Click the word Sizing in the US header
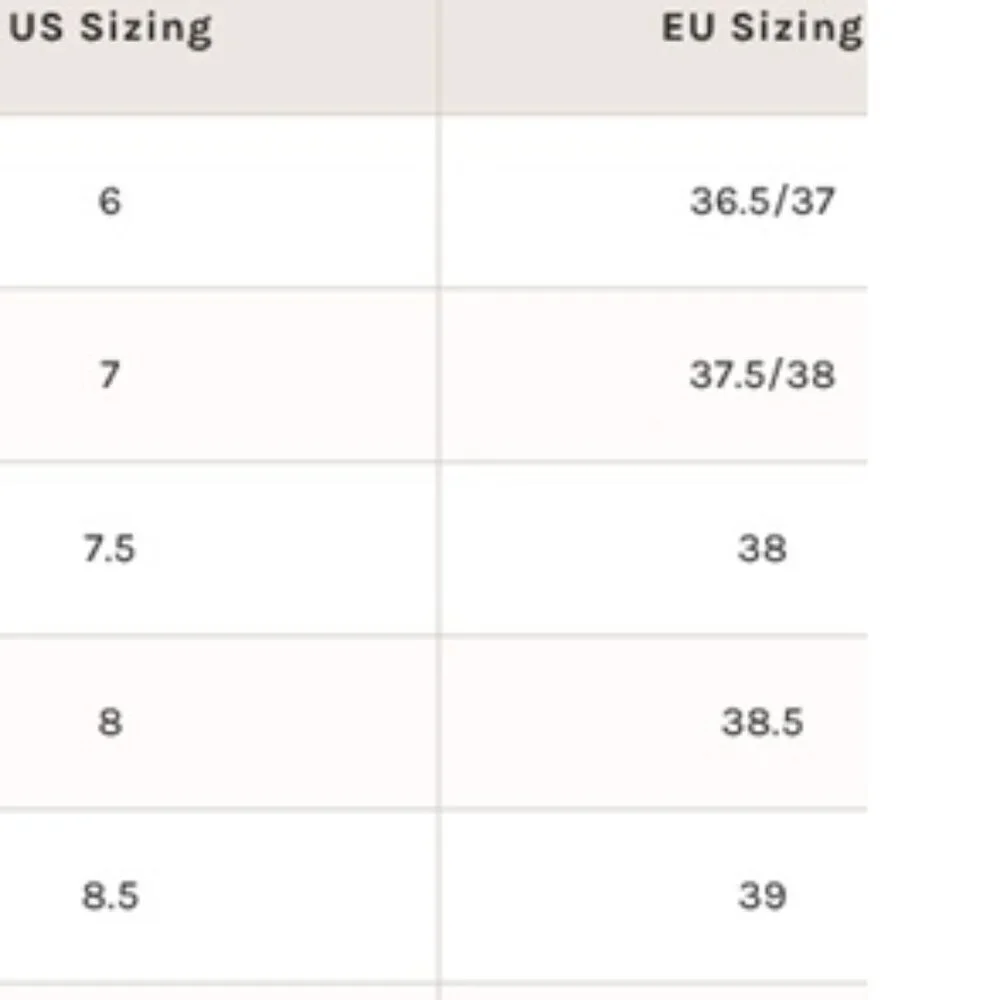This screenshot has width=1000, height=1000. click(146, 30)
